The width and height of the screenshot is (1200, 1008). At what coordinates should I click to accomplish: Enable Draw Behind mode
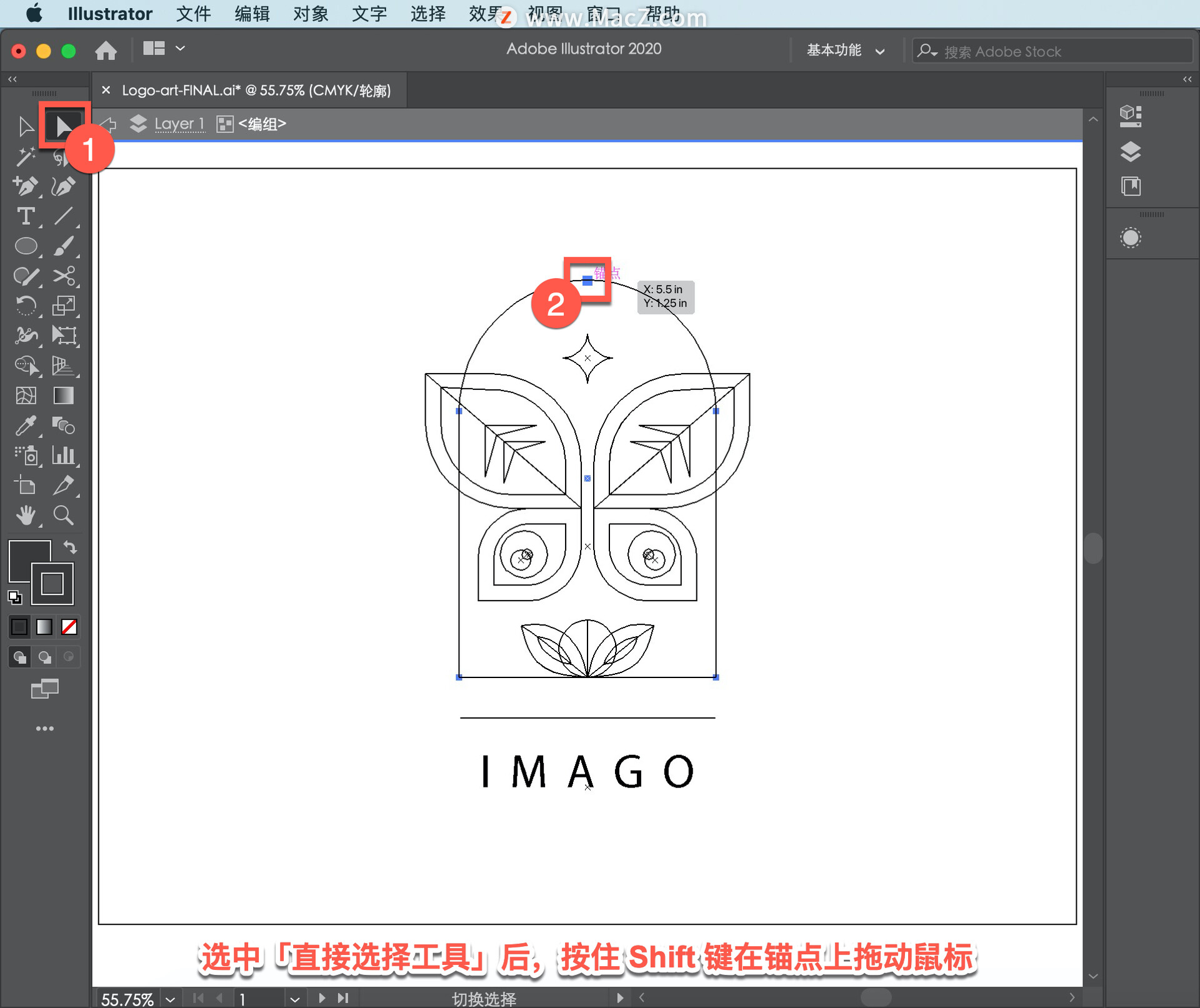(44, 657)
